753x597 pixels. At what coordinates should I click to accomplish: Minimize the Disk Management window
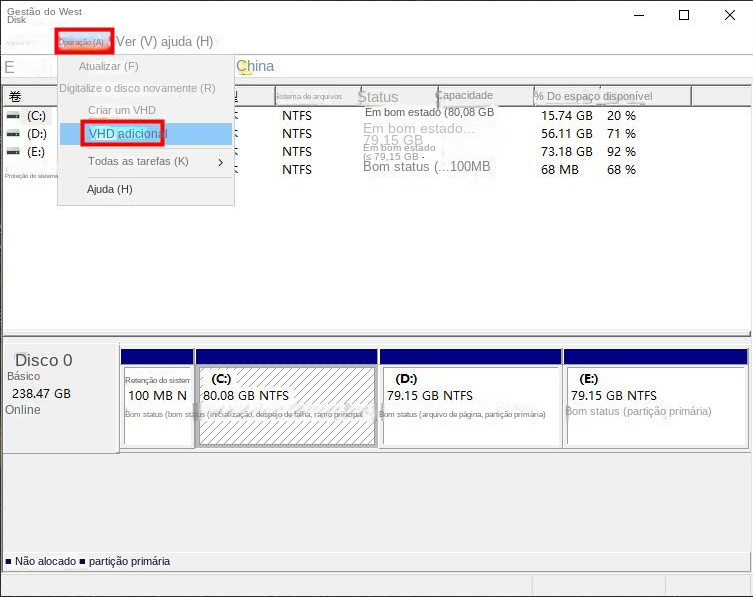(639, 15)
